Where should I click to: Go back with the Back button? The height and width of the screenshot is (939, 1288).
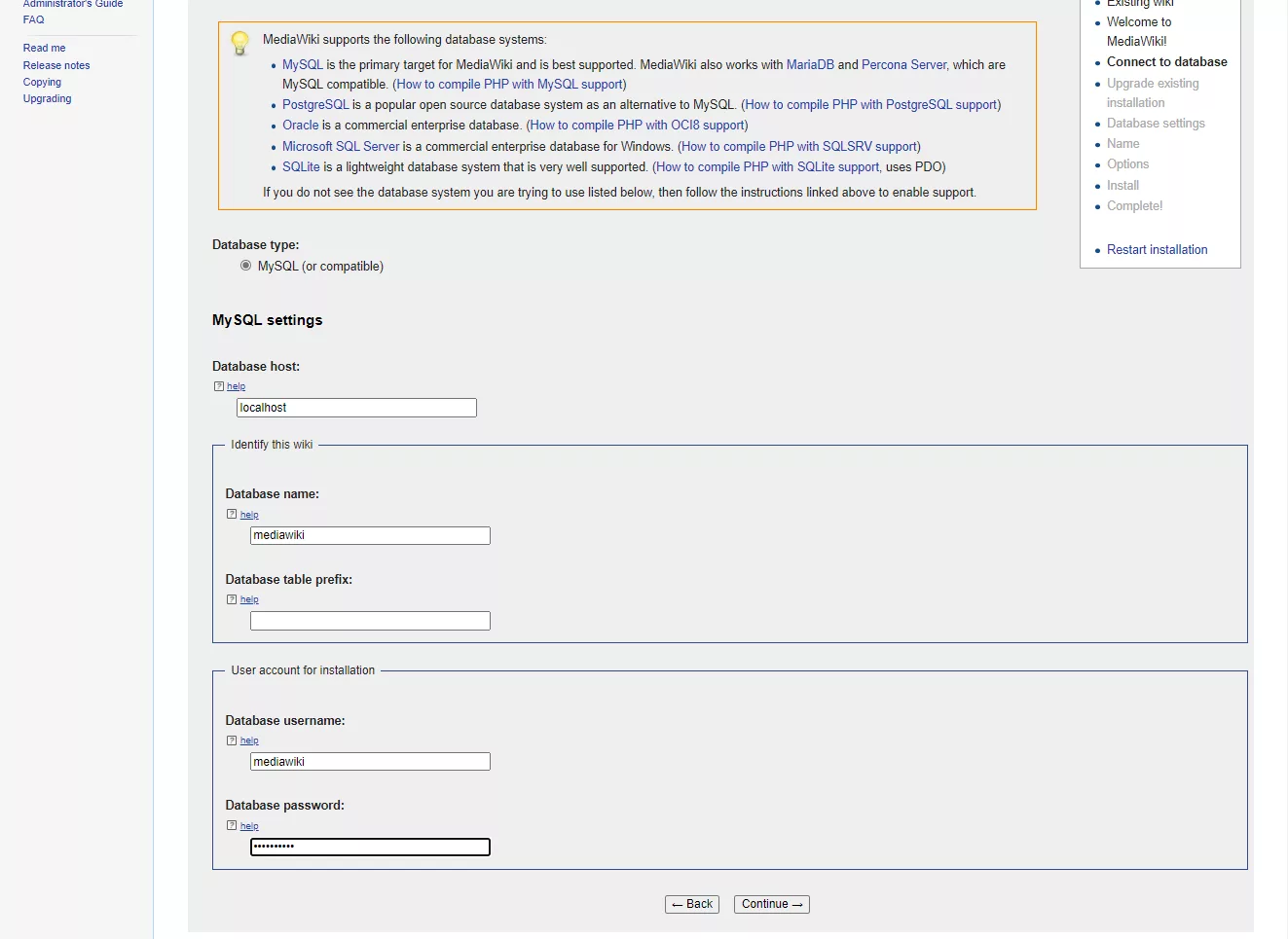tap(691, 904)
